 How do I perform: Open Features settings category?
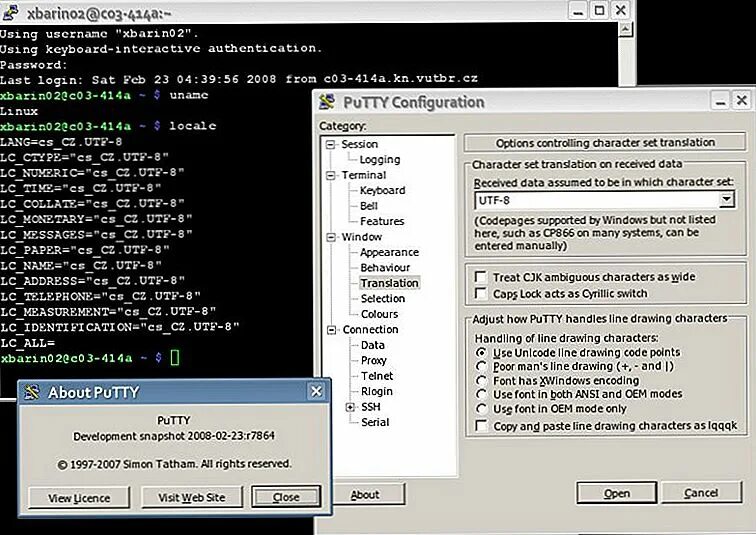(382, 221)
